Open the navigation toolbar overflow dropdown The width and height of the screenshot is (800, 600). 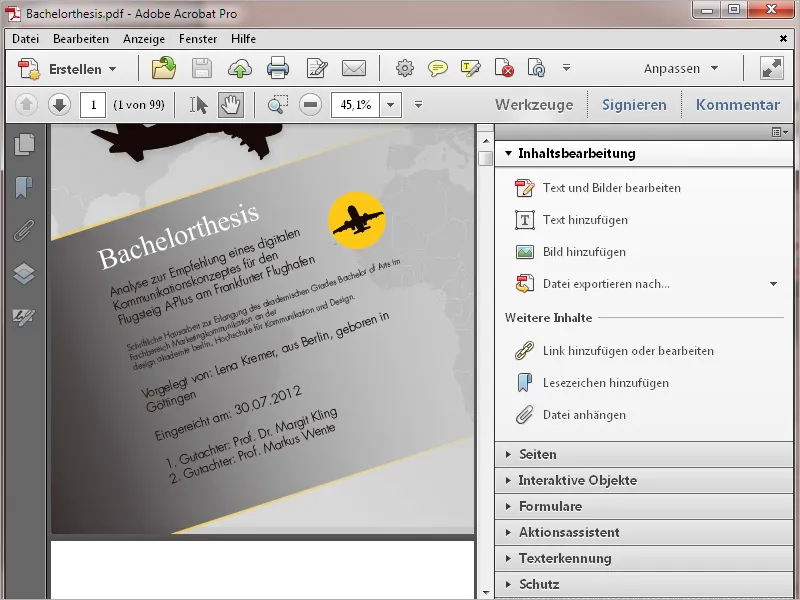click(x=418, y=105)
